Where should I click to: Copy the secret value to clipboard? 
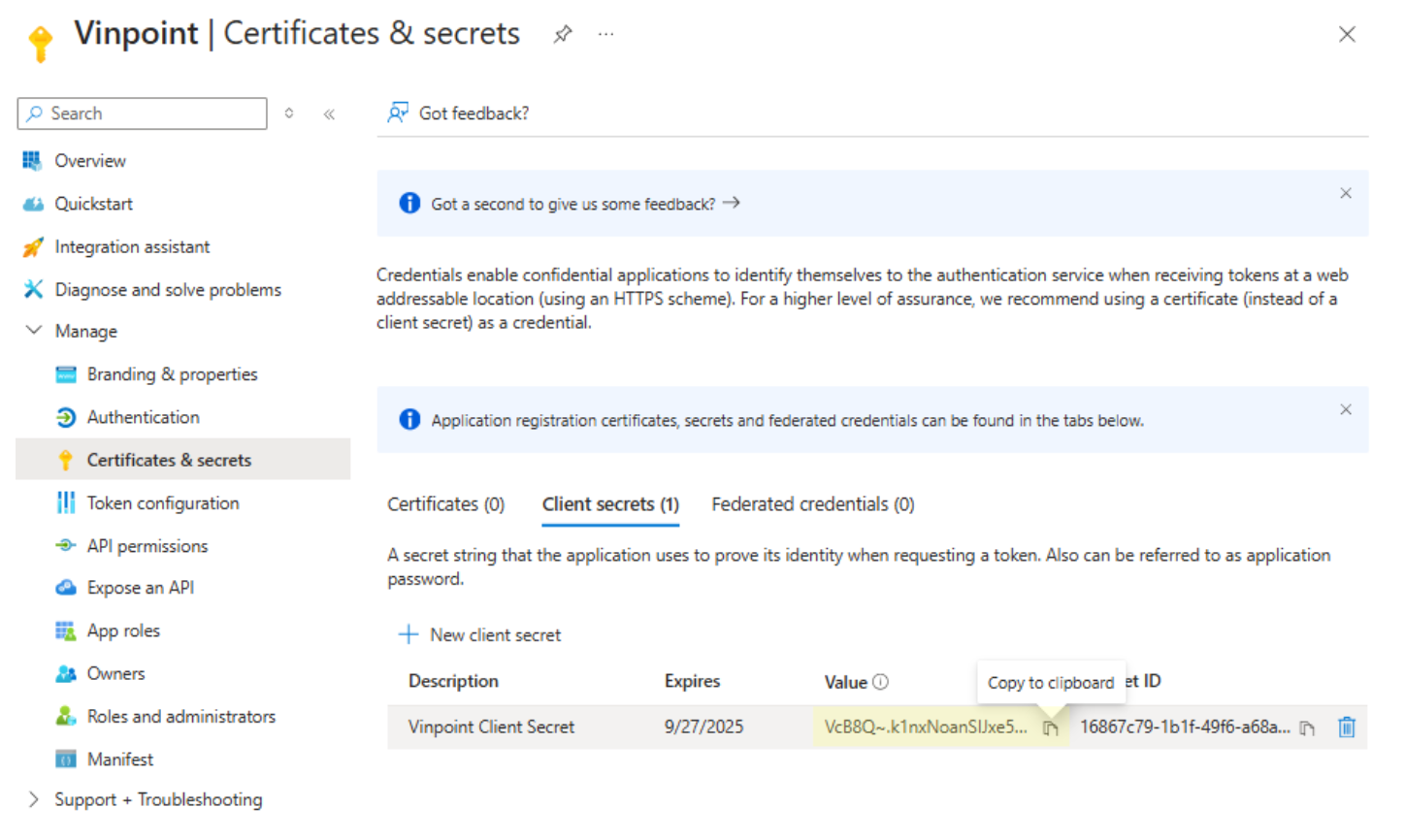click(x=1050, y=727)
